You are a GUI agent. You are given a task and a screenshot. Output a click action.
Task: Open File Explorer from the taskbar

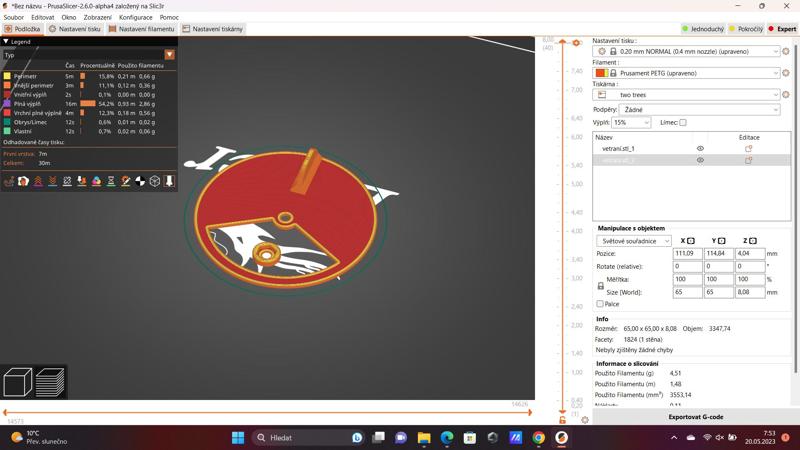coord(424,438)
